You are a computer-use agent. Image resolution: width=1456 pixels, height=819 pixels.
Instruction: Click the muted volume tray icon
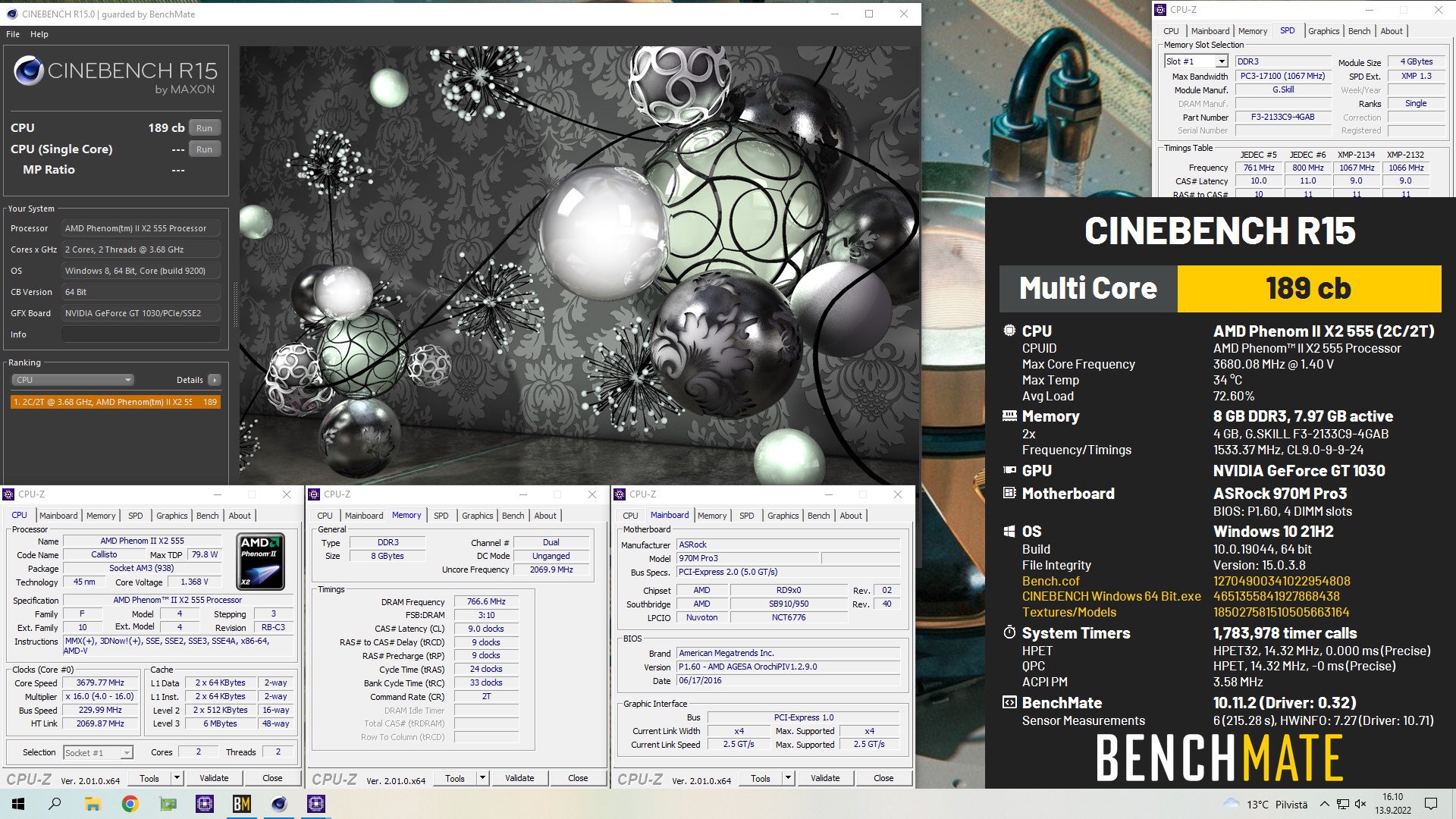click(x=1360, y=804)
